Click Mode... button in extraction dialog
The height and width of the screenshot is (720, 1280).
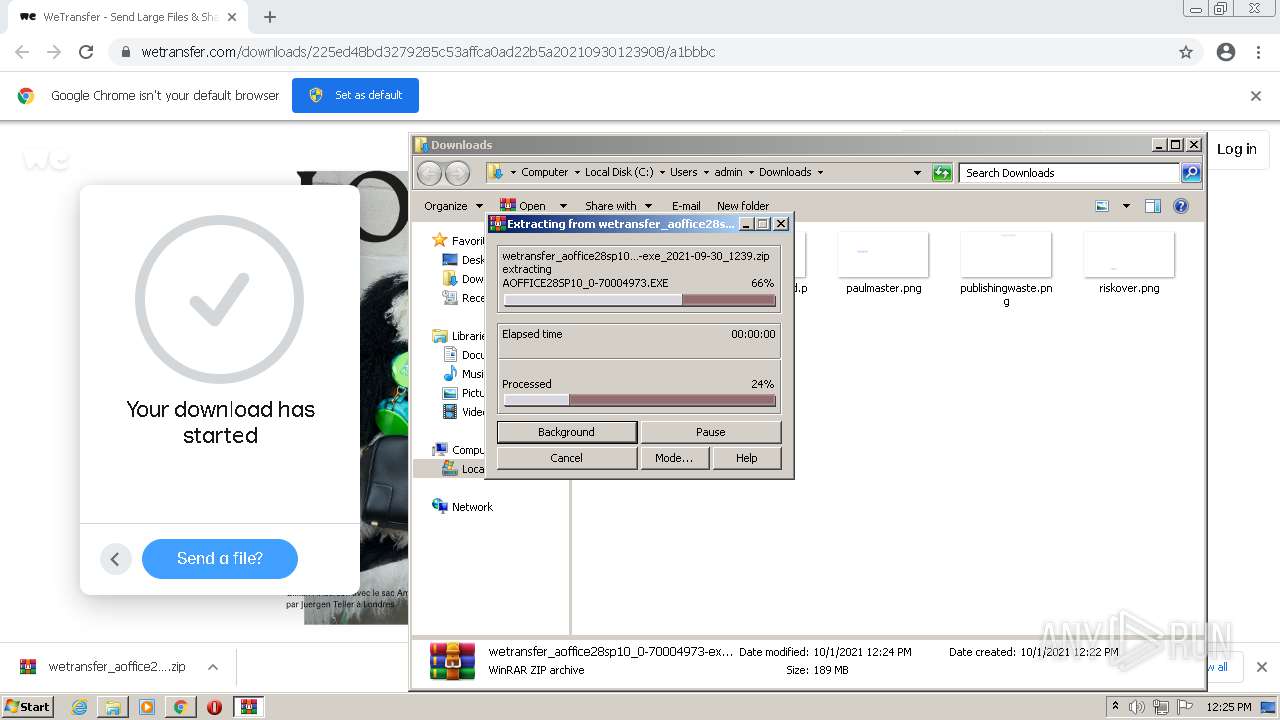pyautogui.click(x=674, y=458)
